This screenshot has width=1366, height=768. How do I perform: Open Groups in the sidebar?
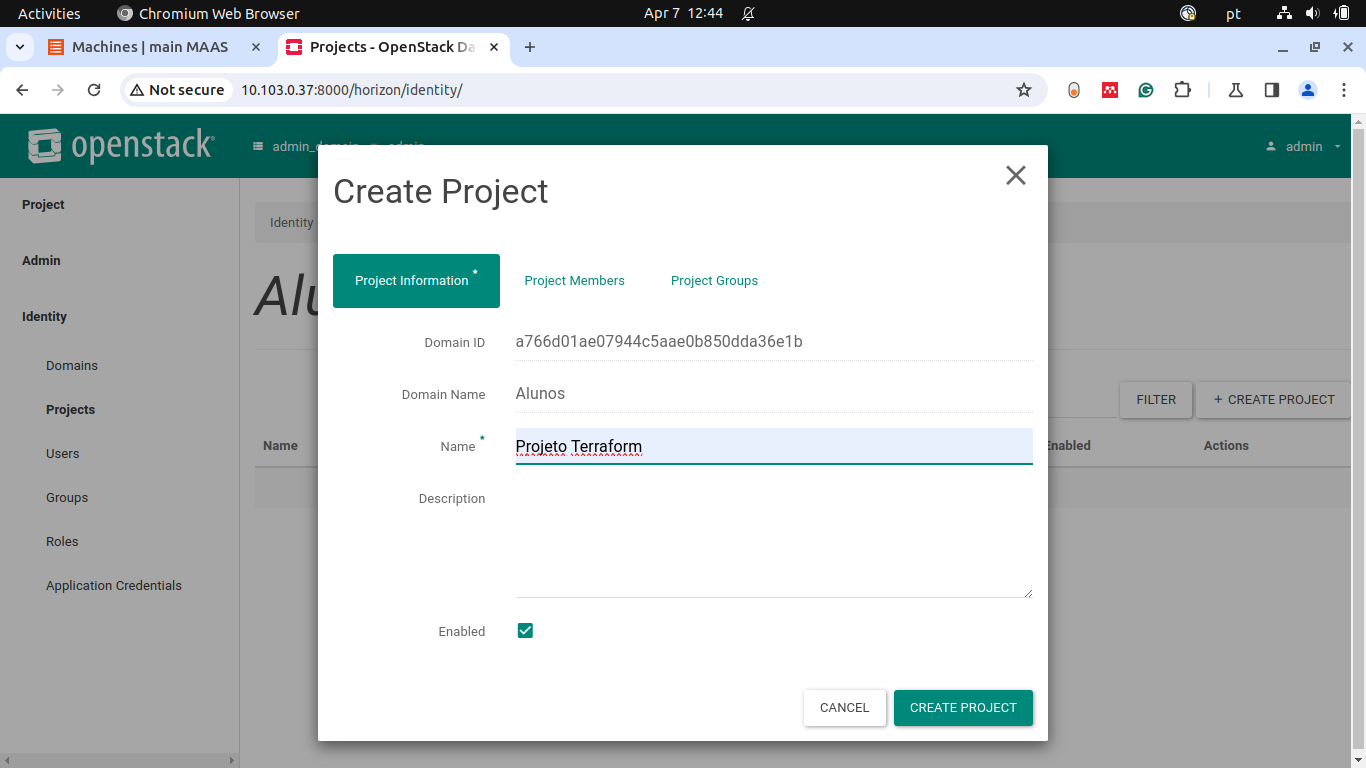(67, 497)
